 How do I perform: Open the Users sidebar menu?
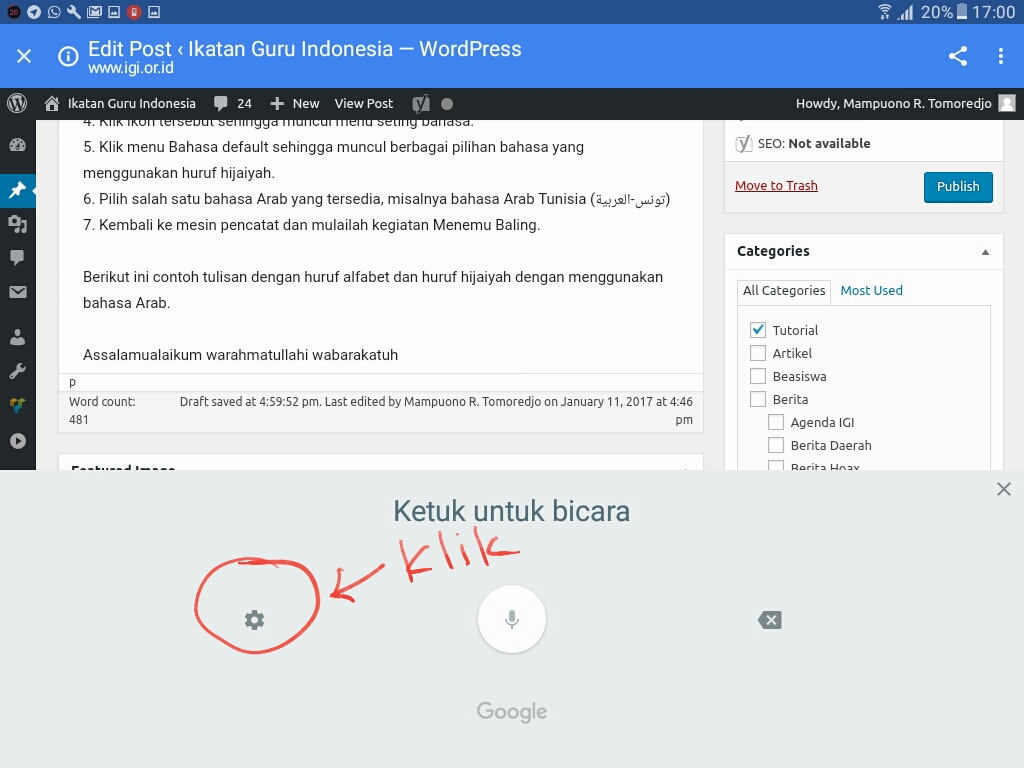pos(17,336)
